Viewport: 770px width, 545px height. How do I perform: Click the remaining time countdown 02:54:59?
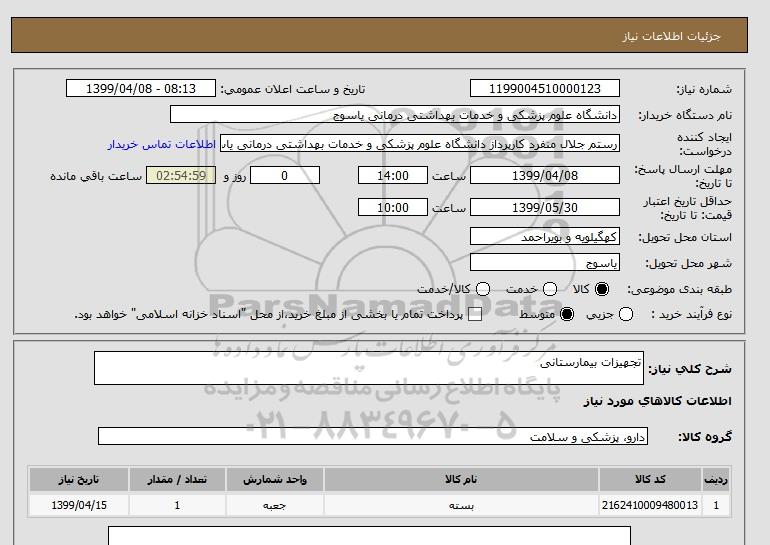181,175
